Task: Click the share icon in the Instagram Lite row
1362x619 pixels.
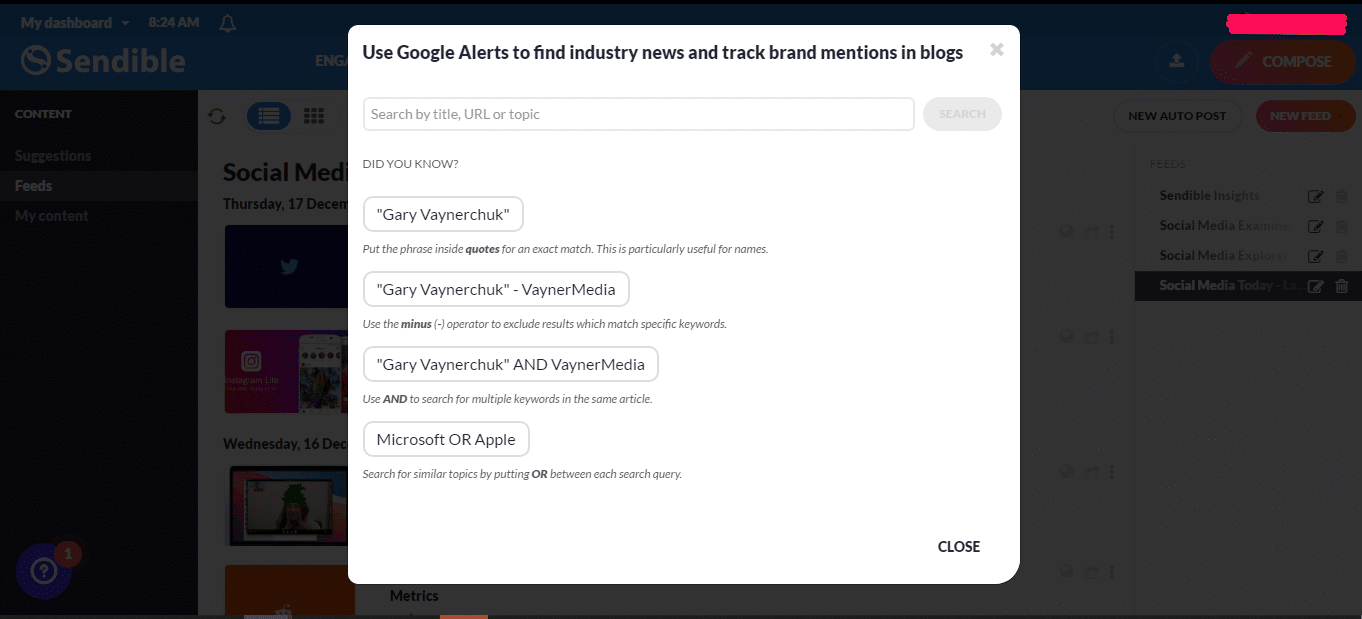Action: coord(1091,338)
